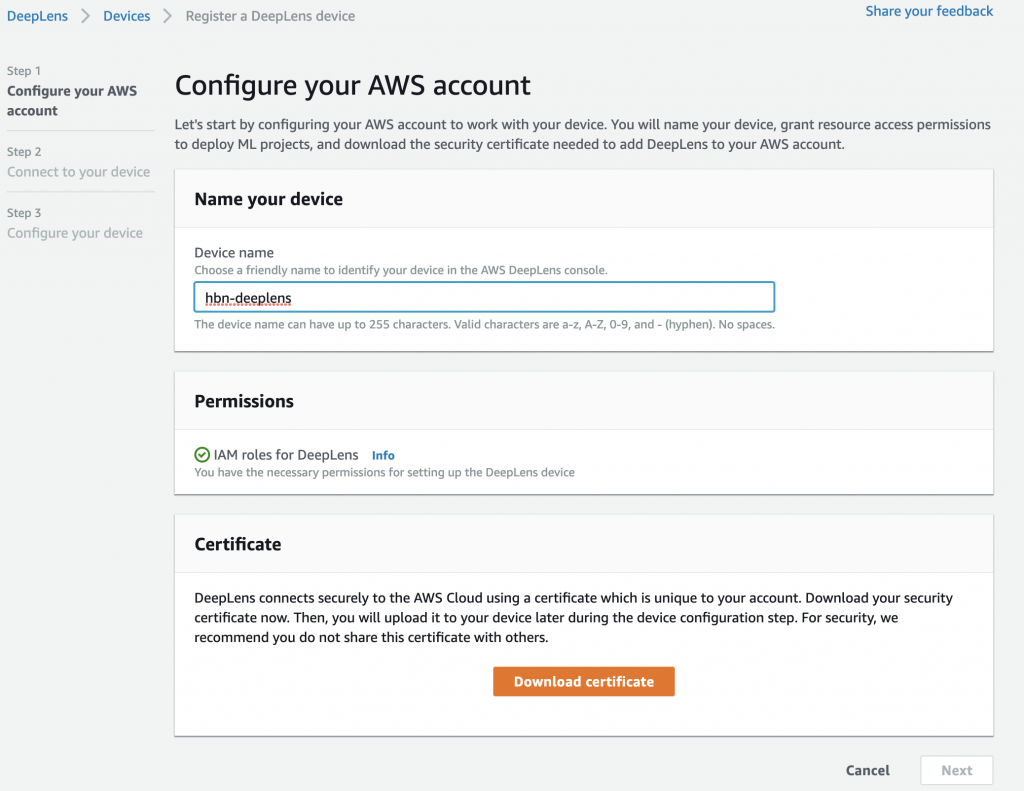Open the Share your feedback link
The width and height of the screenshot is (1024, 791).
(x=929, y=11)
